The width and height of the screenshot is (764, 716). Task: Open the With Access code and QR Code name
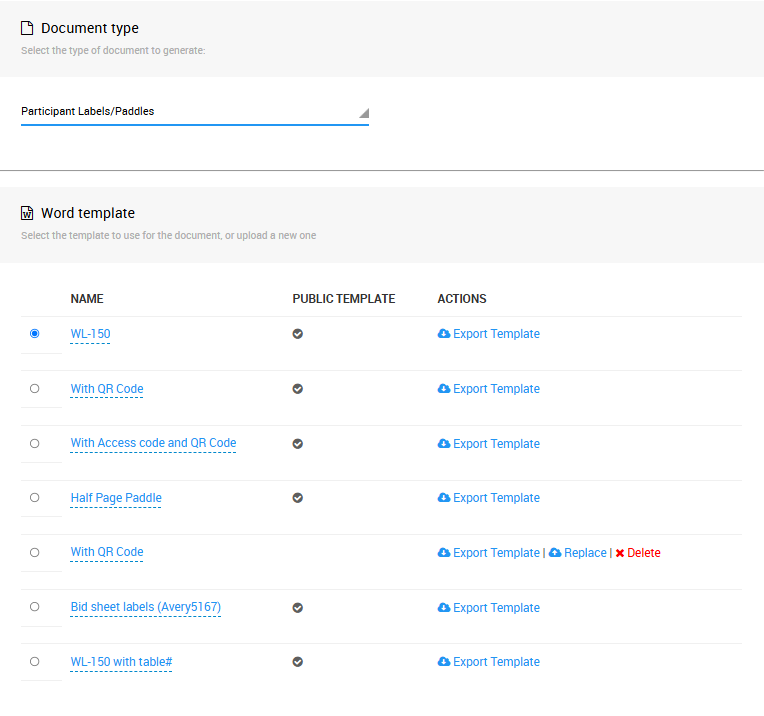pyautogui.click(x=153, y=443)
